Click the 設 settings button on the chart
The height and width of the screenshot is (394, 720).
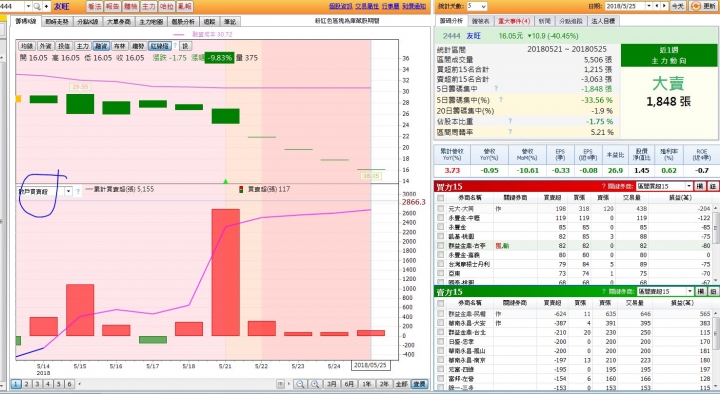[185, 46]
